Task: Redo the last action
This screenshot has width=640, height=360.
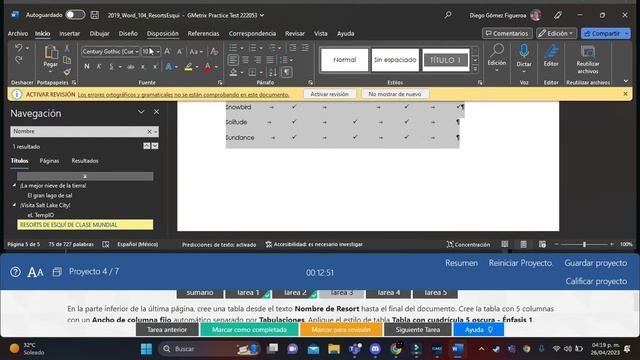Action: click(19, 60)
